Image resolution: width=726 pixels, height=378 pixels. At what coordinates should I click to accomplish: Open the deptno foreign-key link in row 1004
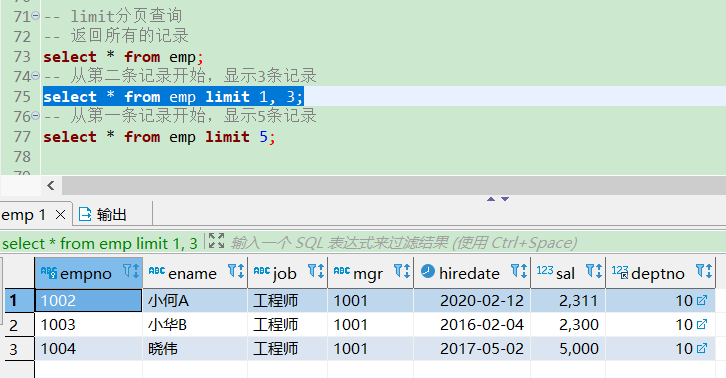(x=702, y=348)
